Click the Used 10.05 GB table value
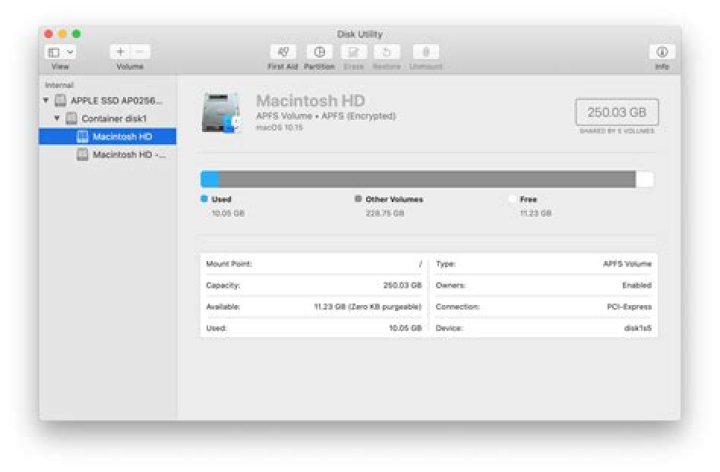 click(x=405, y=328)
